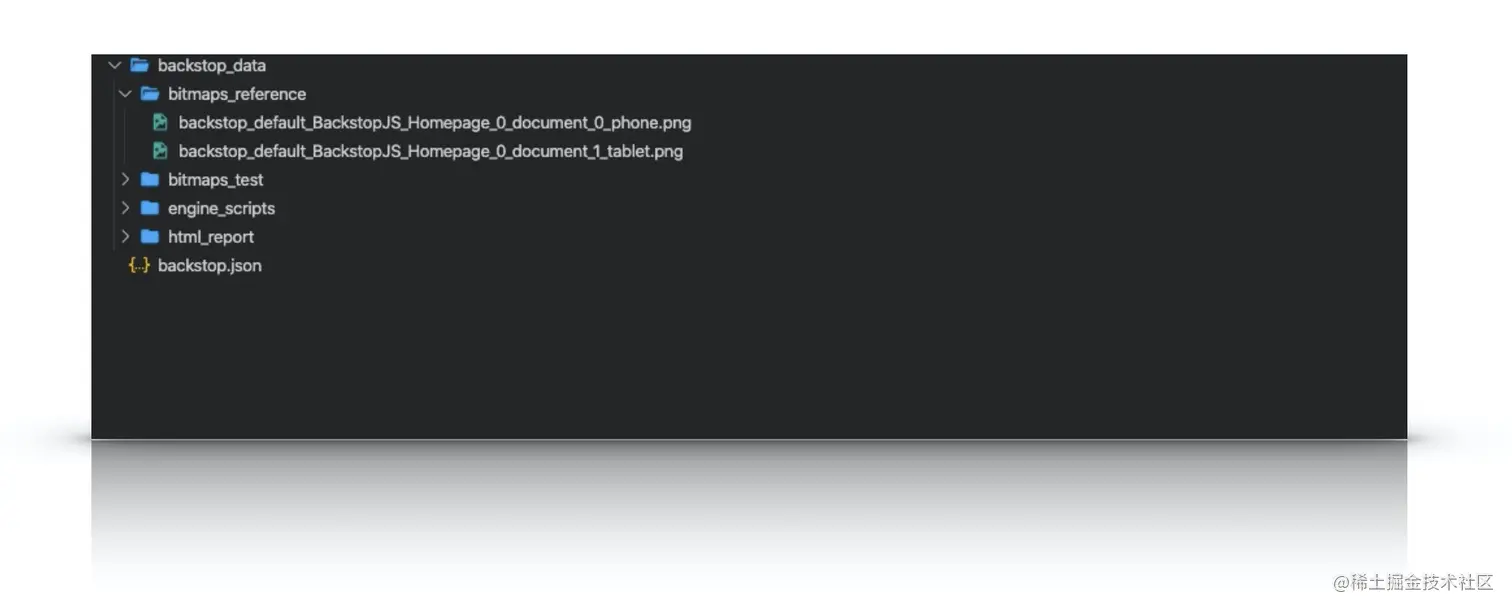Click the phone.png image file icon
This screenshot has height=611, width=1512.
coord(160,123)
